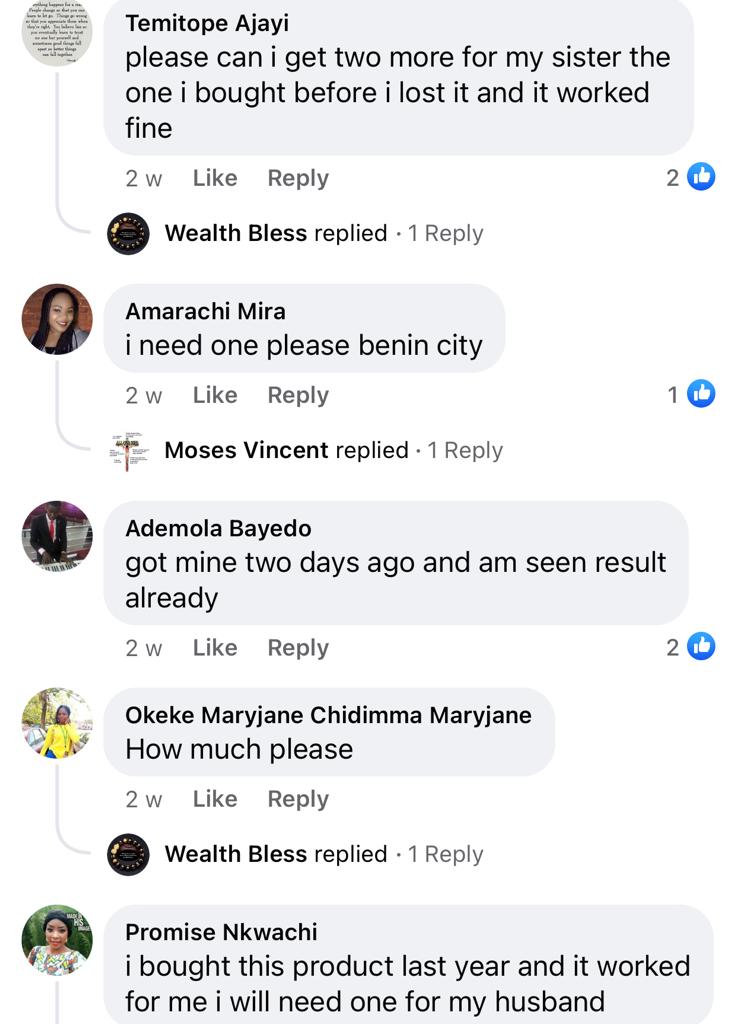Open Ademola Bayedo's profile name link
This screenshot has width=737, height=1024.
coord(218,528)
